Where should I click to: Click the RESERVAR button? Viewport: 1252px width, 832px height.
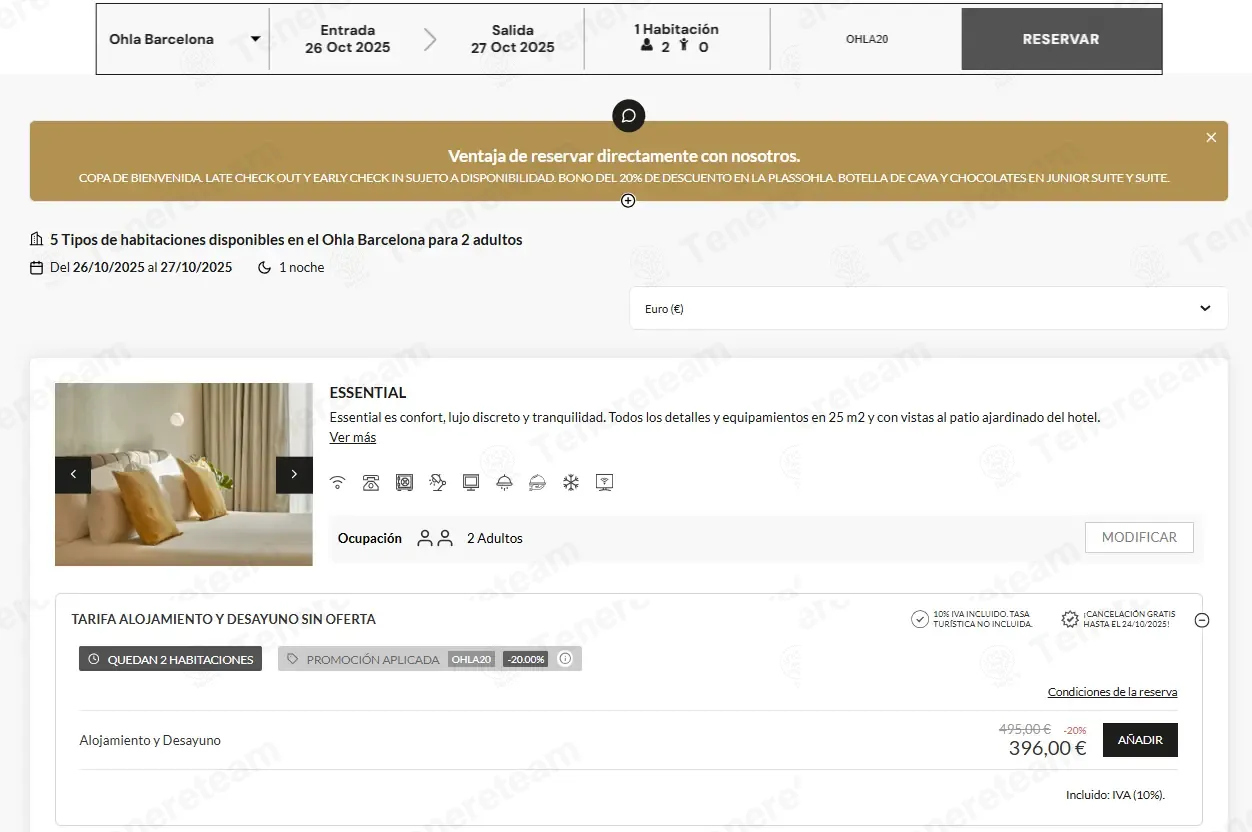tap(1061, 39)
